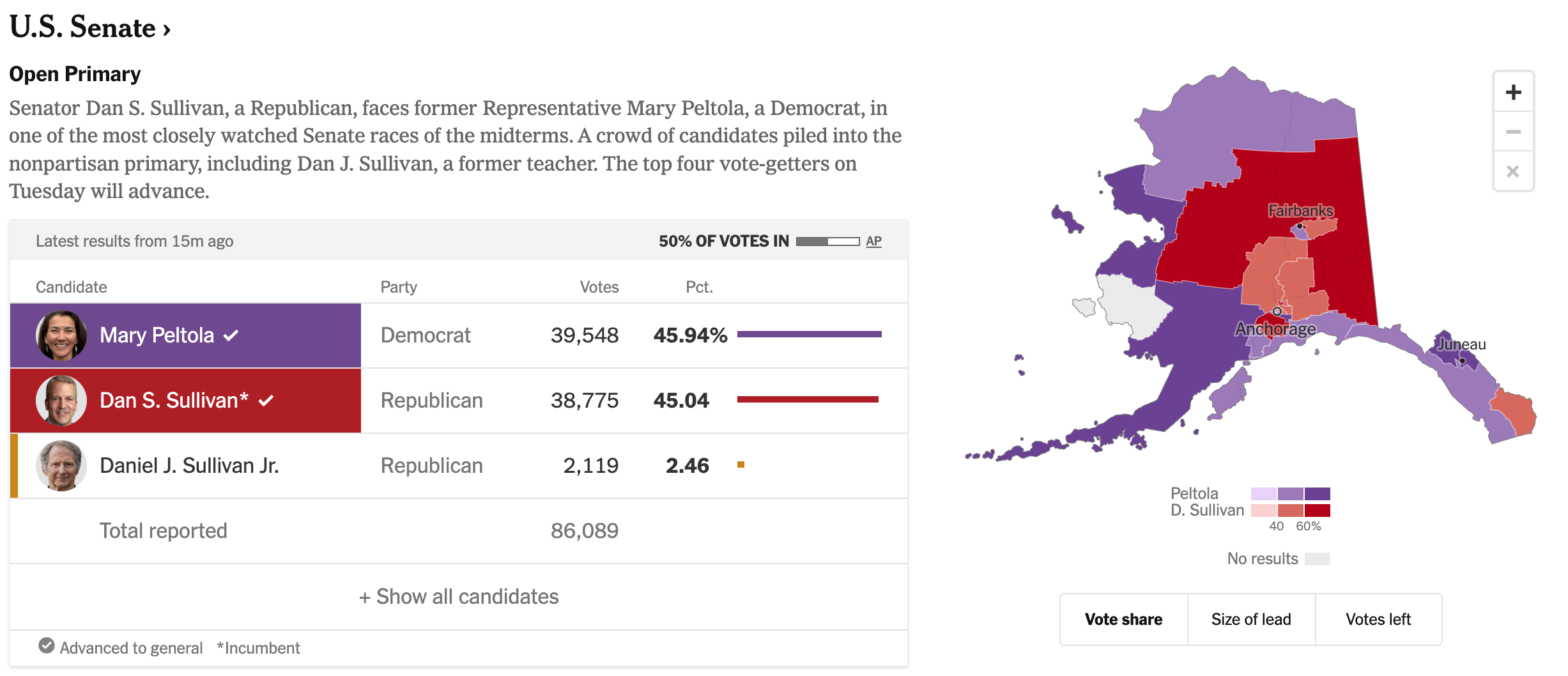Switch map to Votes left view
Viewport: 1568px width, 676px height.
coord(1378,619)
